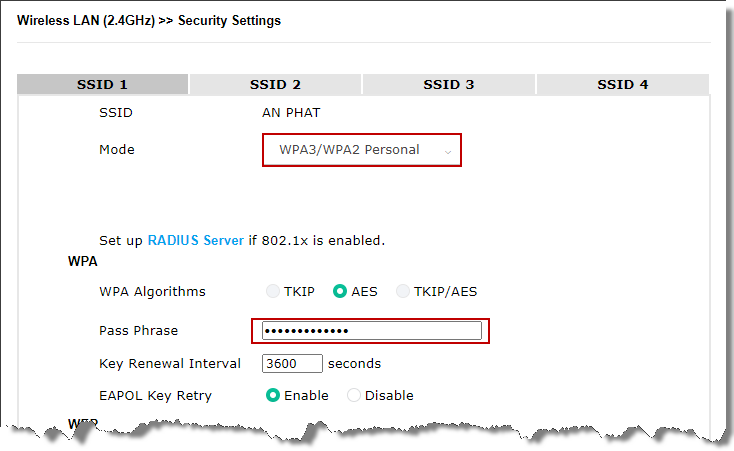Open the SSID 3 tab
Image resolution: width=734 pixels, height=451 pixels.
tap(448, 84)
